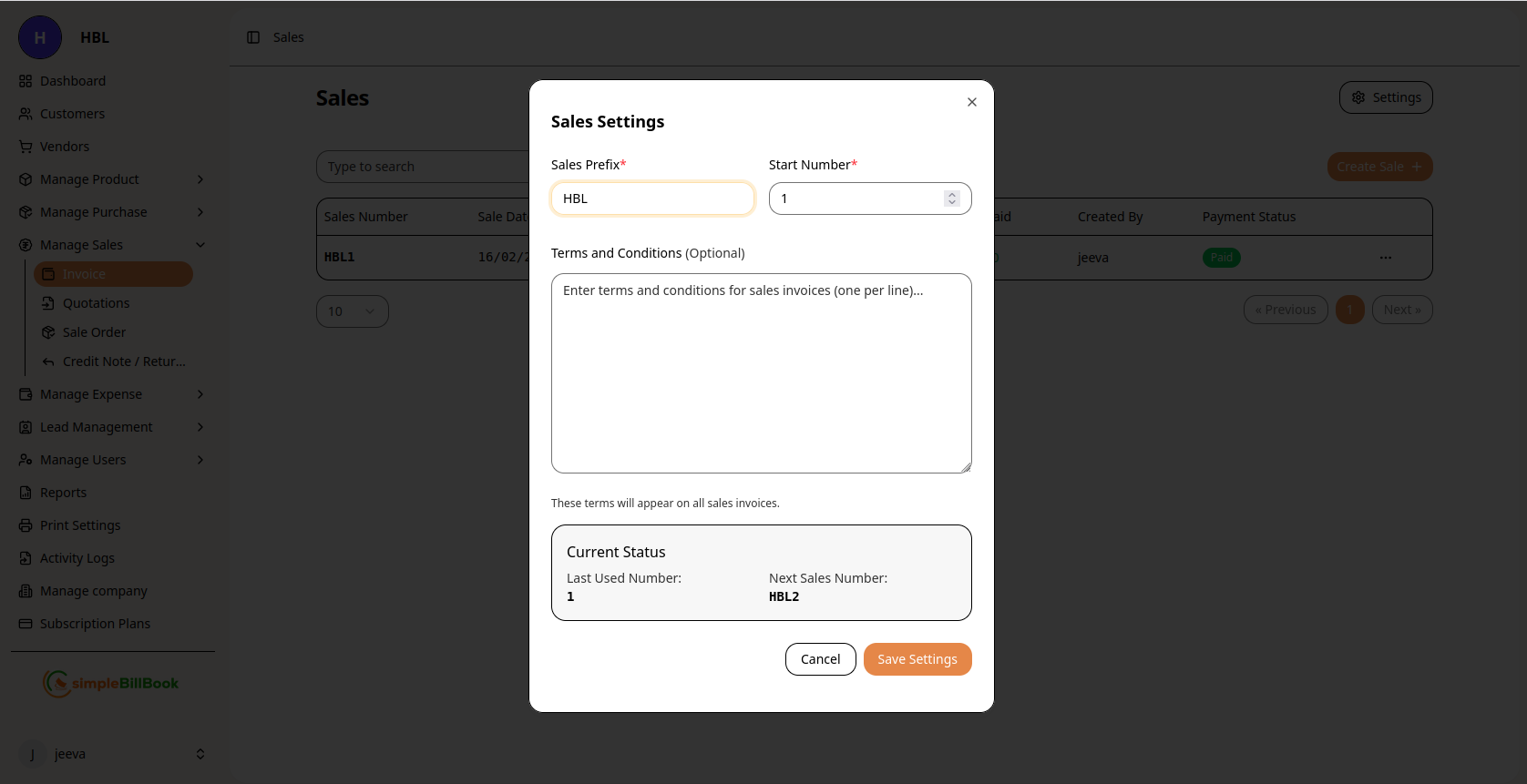Close the Sales Settings dialog with X
The width and height of the screenshot is (1527, 784).
click(x=972, y=102)
